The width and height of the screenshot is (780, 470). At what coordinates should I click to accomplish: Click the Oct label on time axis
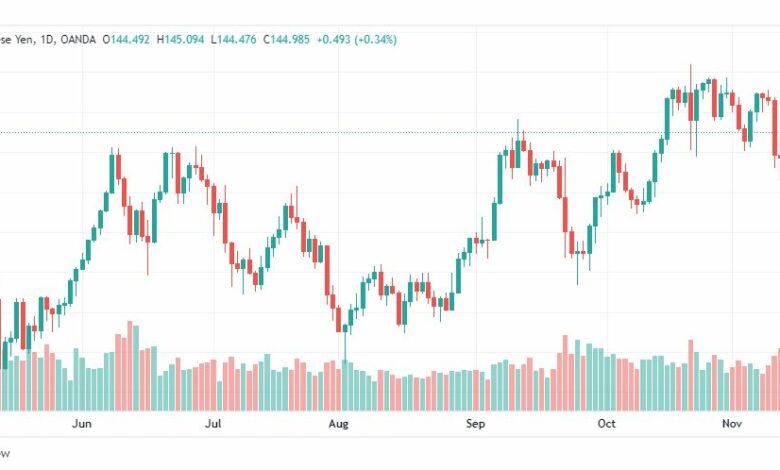click(606, 424)
